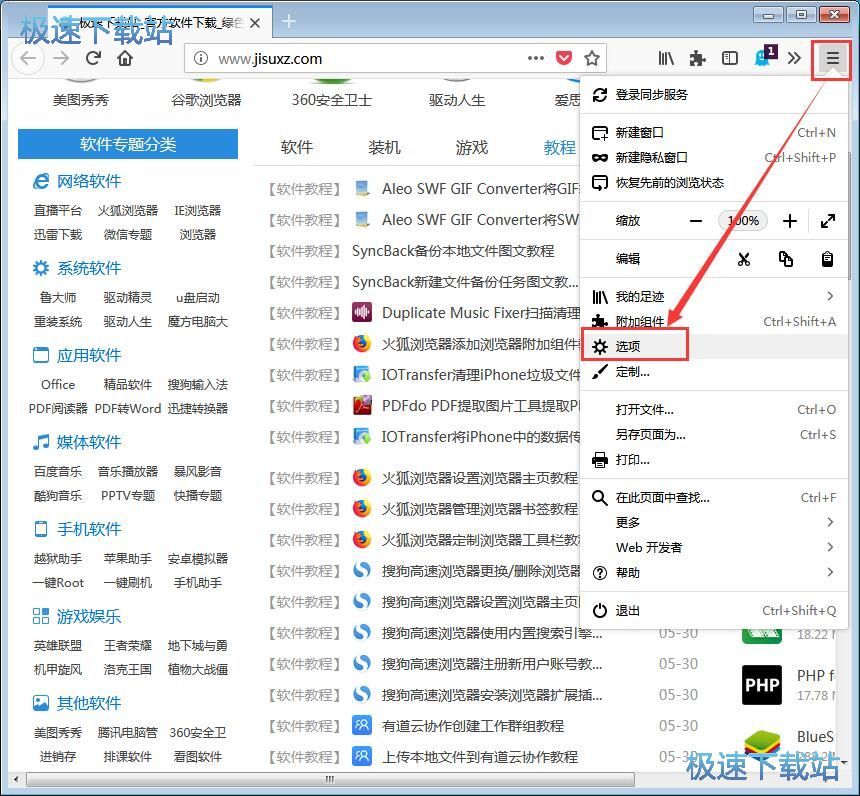Open the PHP software thumbnail
The width and height of the screenshot is (860, 796).
click(x=762, y=685)
